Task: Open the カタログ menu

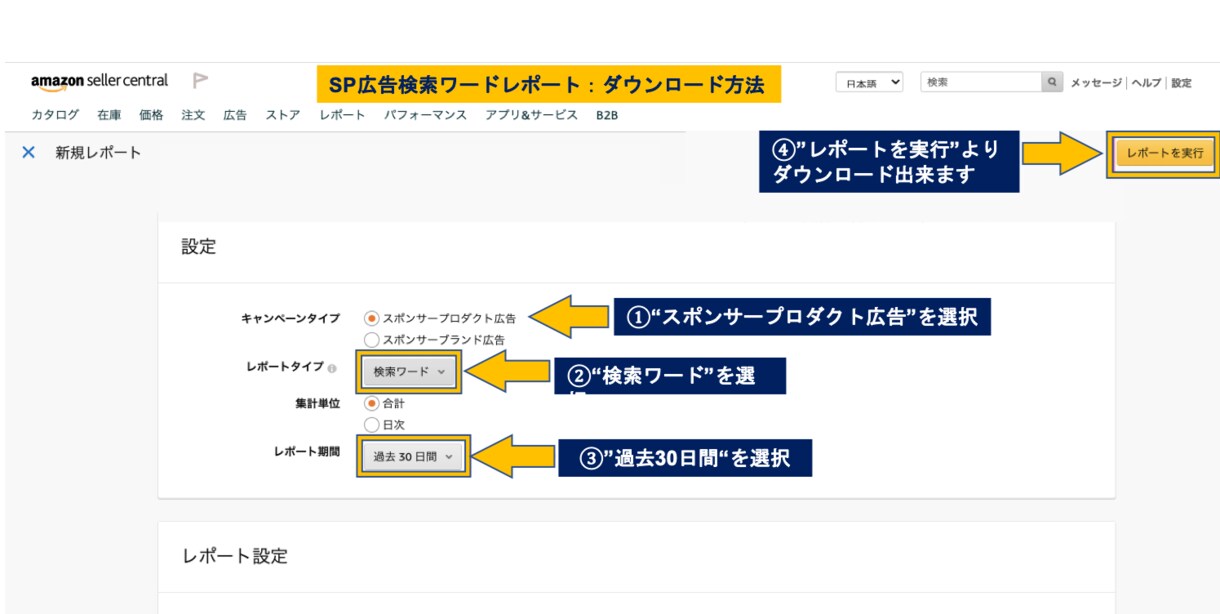Action: [55, 115]
